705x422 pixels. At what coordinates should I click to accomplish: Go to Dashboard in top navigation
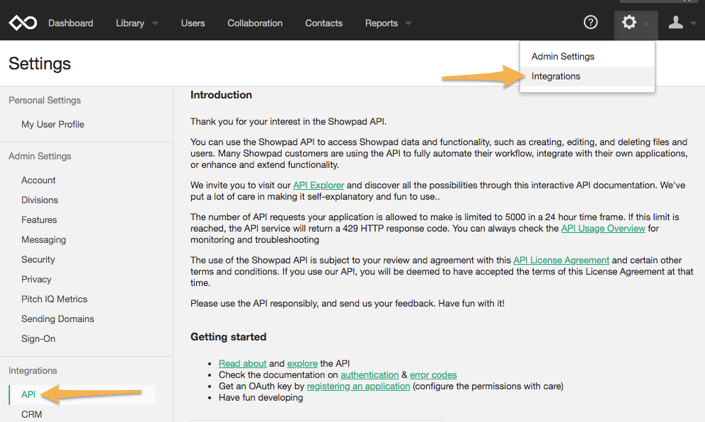tap(71, 23)
